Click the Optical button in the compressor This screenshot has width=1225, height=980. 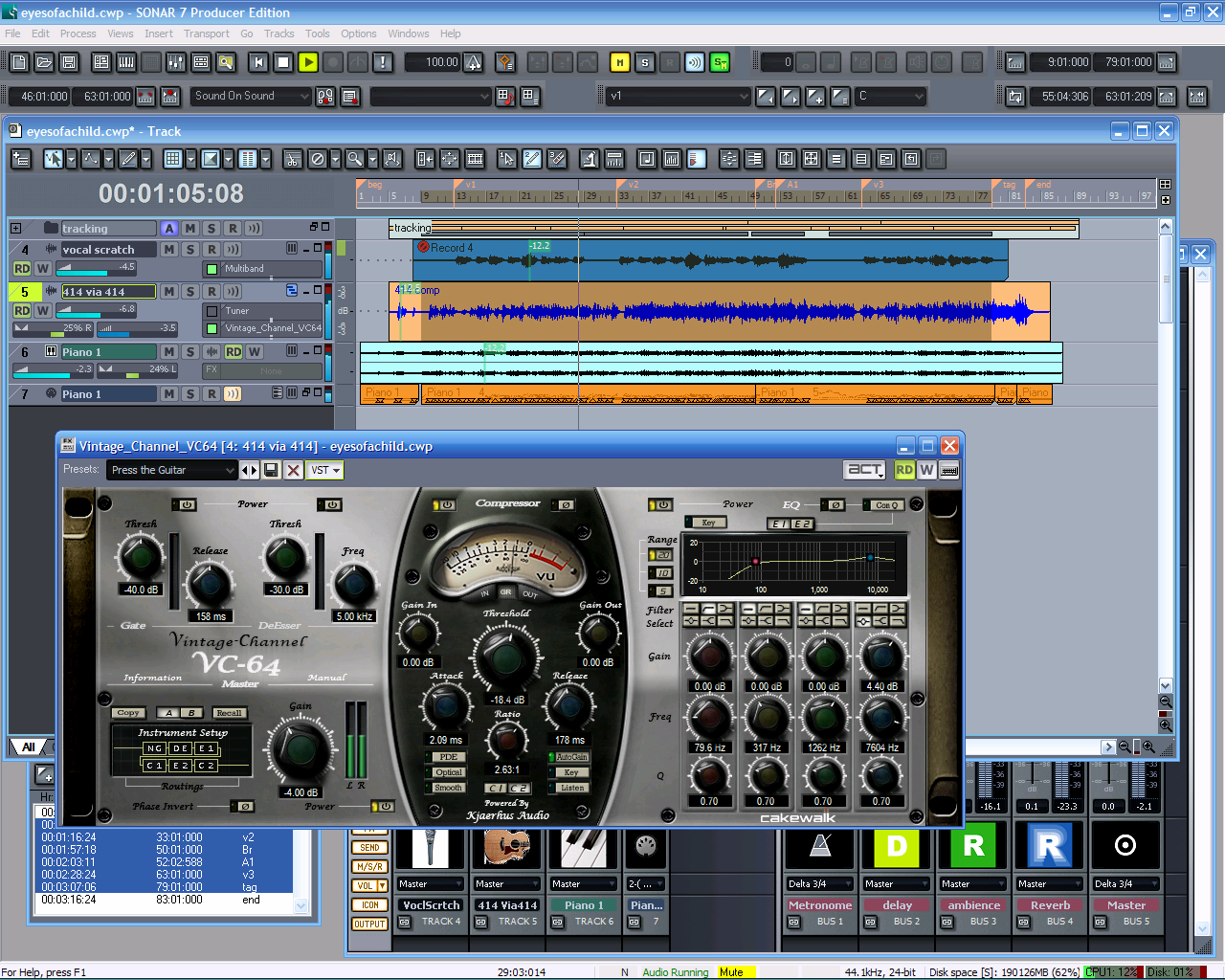click(x=448, y=772)
